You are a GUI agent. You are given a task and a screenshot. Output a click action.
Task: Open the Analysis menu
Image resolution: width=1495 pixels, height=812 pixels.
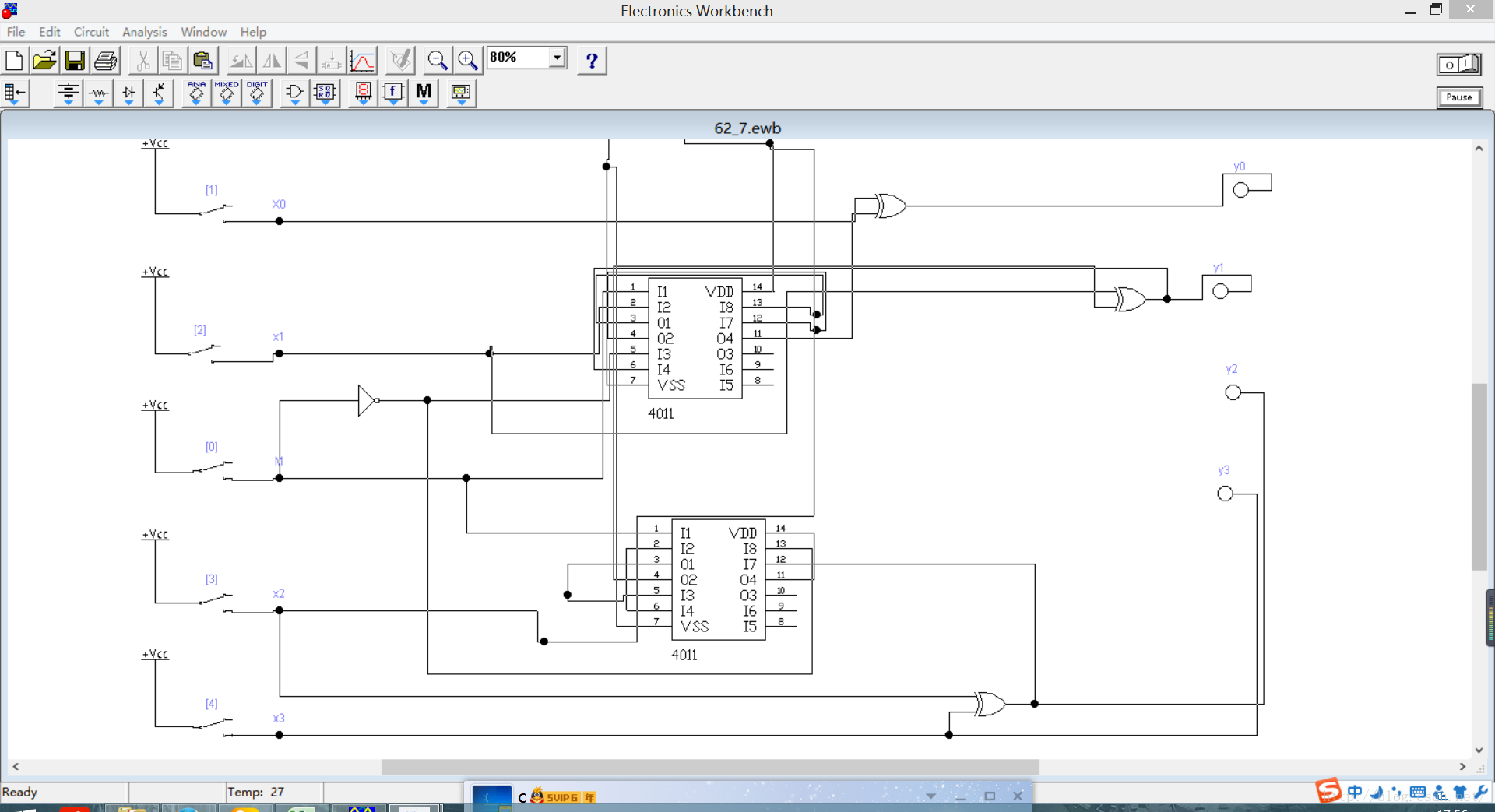pyautogui.click(x=144, y=32)
